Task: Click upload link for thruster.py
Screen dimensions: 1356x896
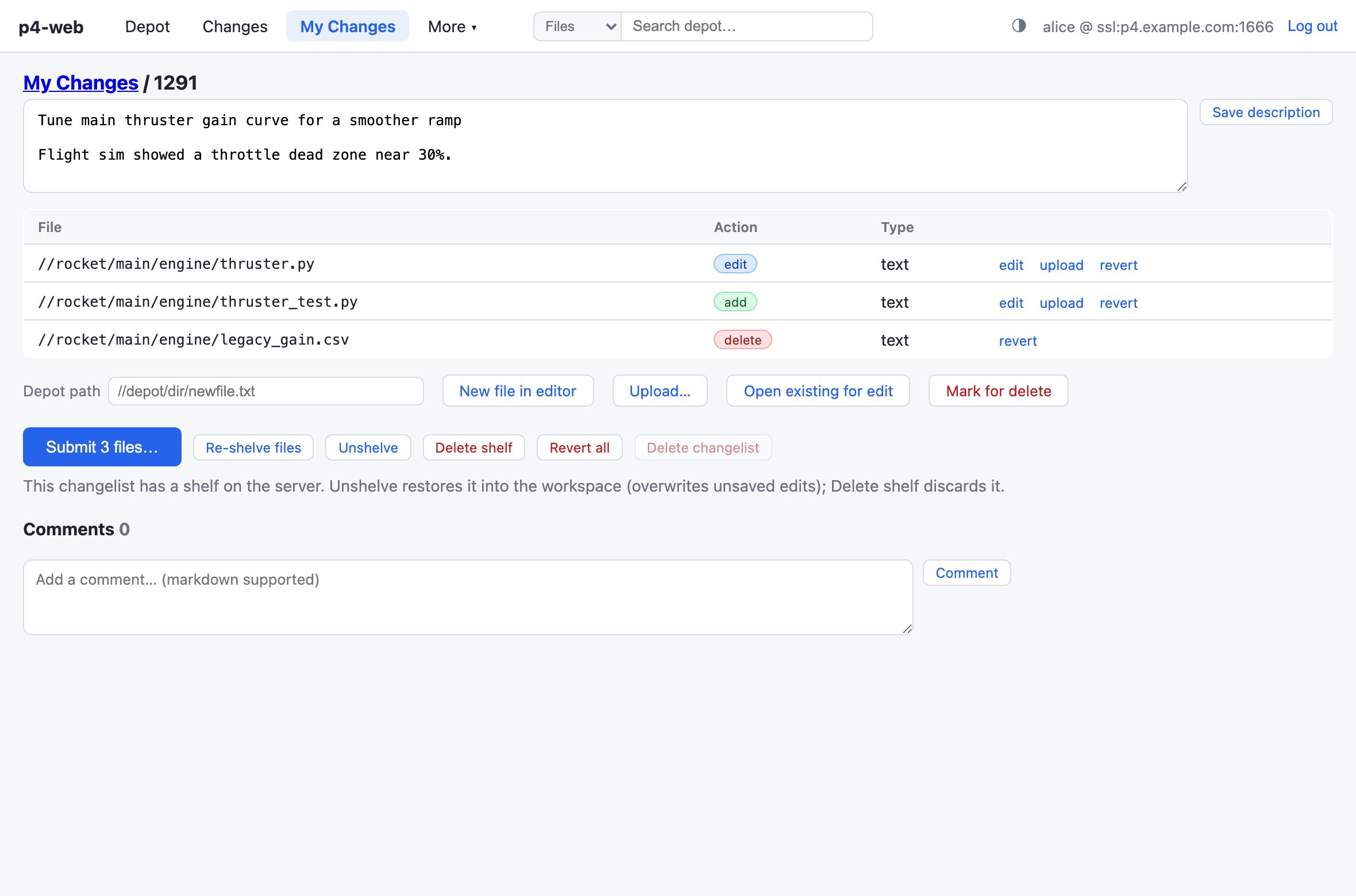Action: [x=1061, y=265]
